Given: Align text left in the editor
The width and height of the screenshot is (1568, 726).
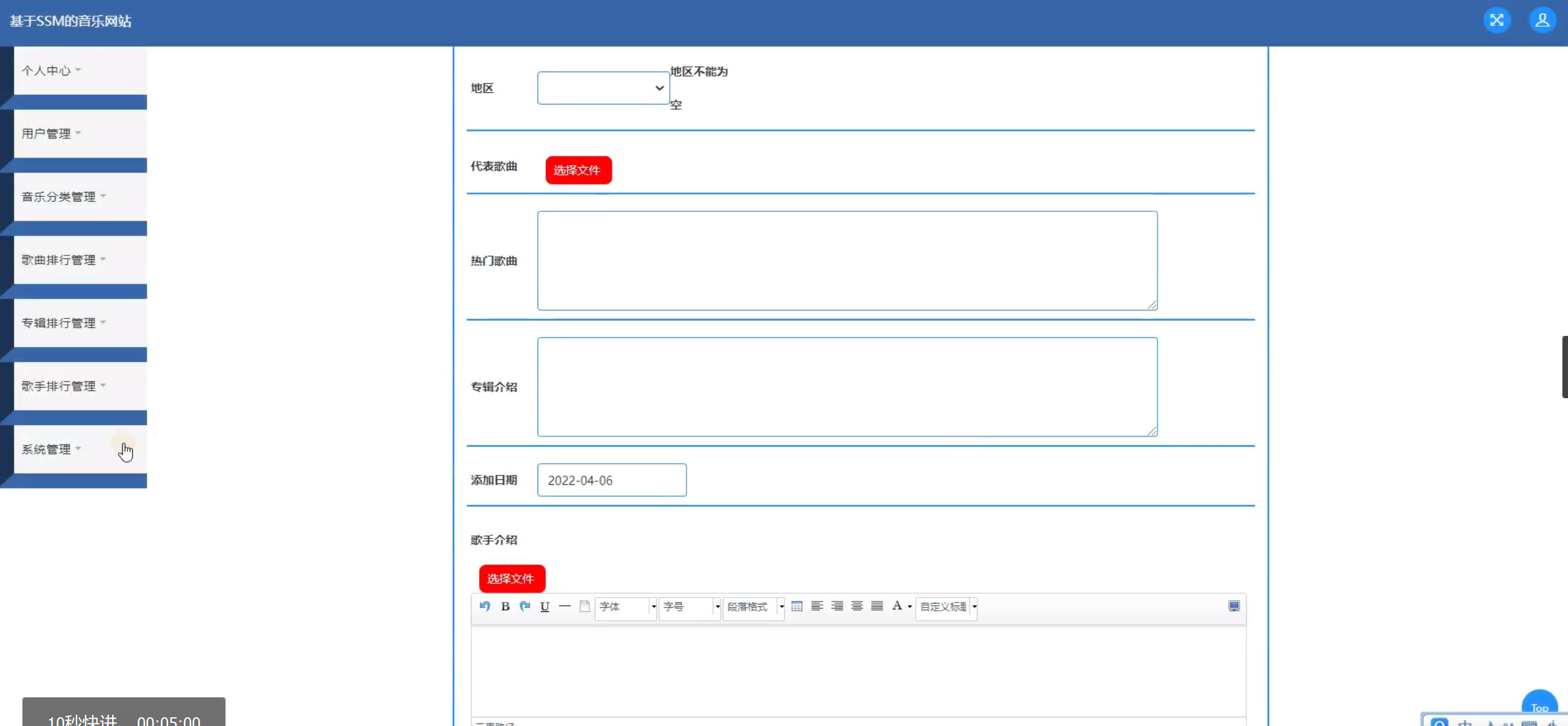Looking at the screenshot, I should [x=817, y=606].
